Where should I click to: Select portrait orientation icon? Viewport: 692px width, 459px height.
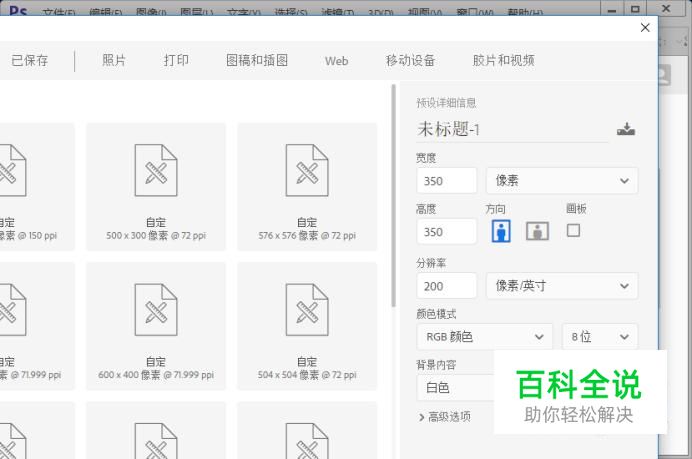(x=501, y=231)
